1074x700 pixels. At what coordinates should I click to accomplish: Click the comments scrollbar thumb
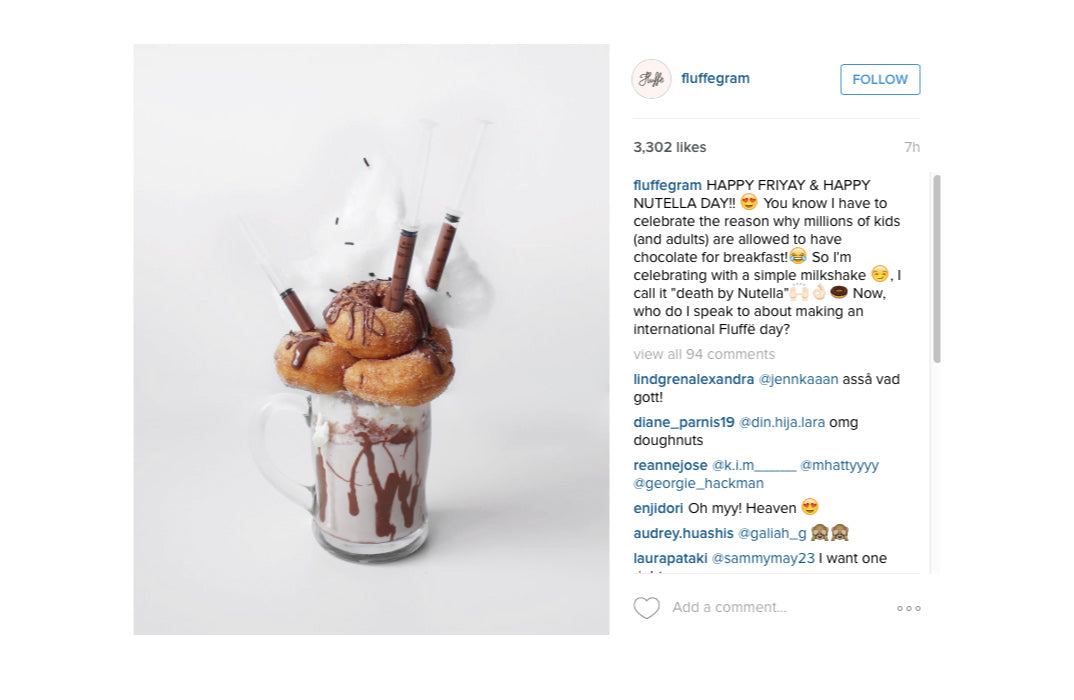click(936, 268)
